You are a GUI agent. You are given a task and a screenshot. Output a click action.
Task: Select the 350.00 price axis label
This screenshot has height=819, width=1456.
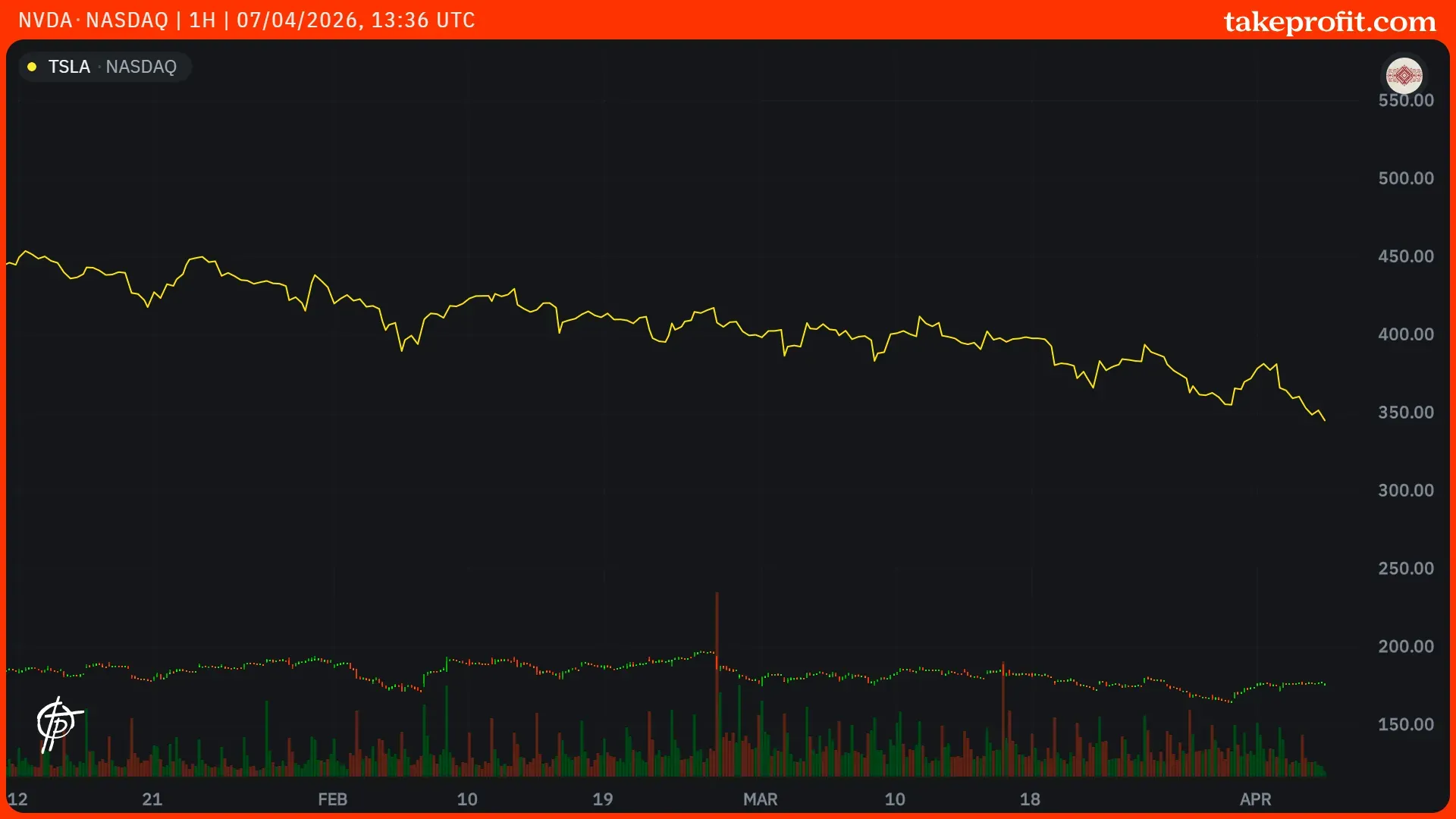coord(1405,413)
